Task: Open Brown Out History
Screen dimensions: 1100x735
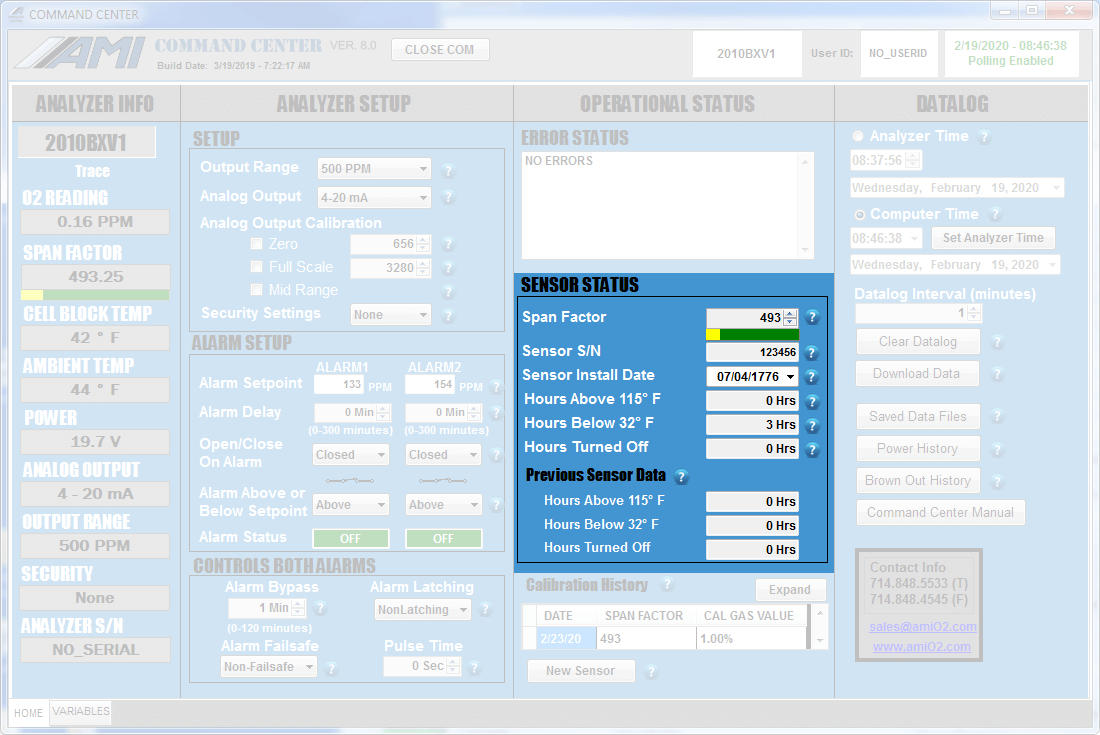Action: coord(918,480)
